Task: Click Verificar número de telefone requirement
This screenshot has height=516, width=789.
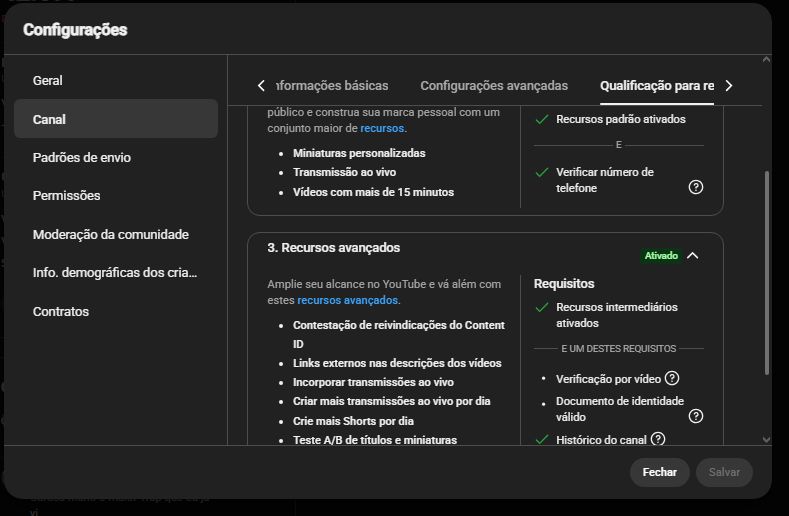Action: pyautogui.click(x=605, y=180)
